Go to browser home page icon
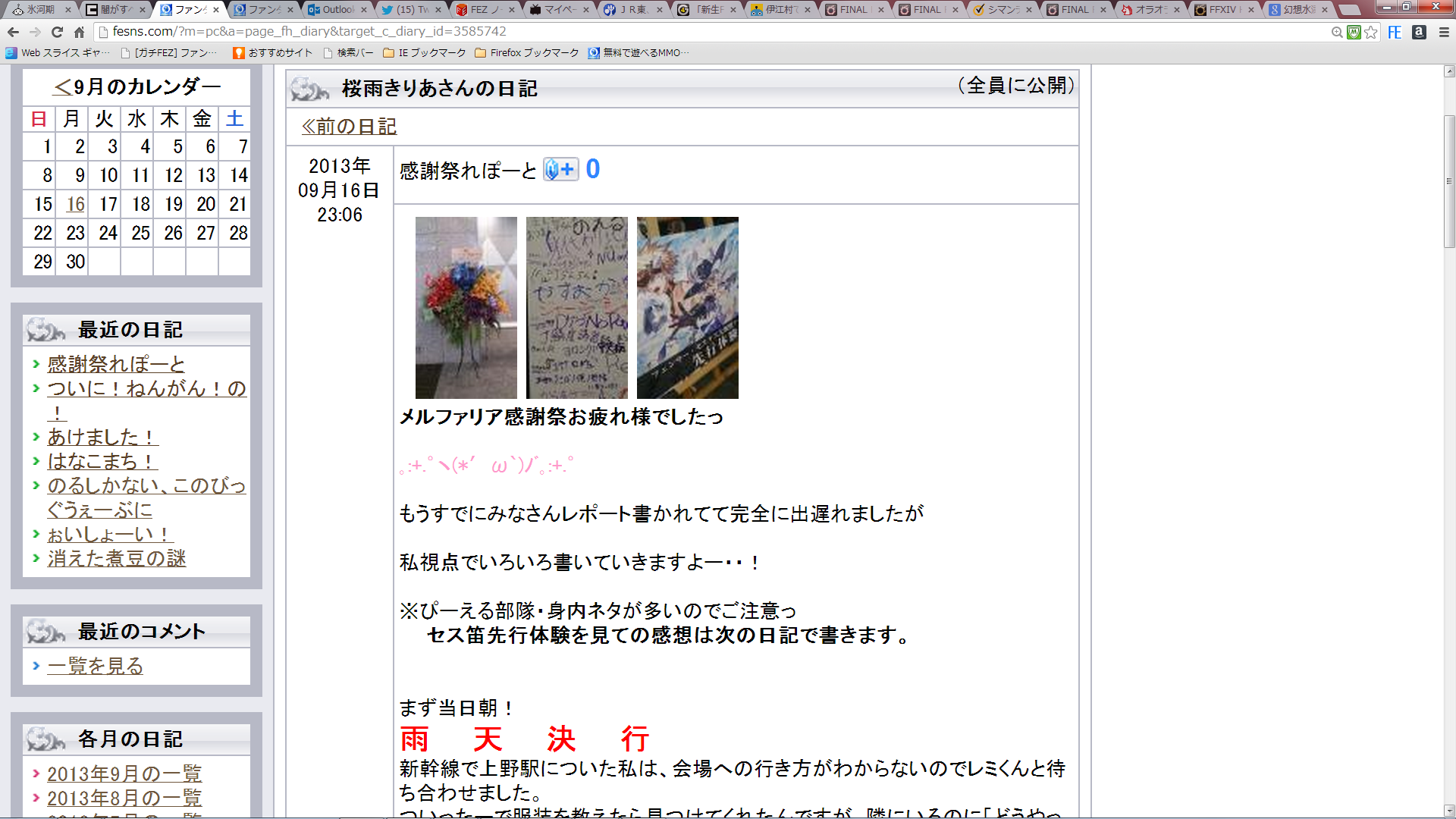Viewport: 1456px width, 819px height. [79, 32]
